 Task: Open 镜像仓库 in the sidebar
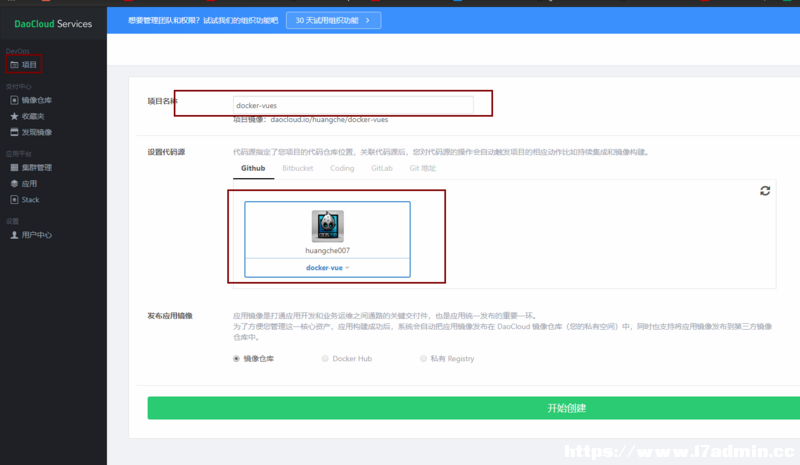37,100
